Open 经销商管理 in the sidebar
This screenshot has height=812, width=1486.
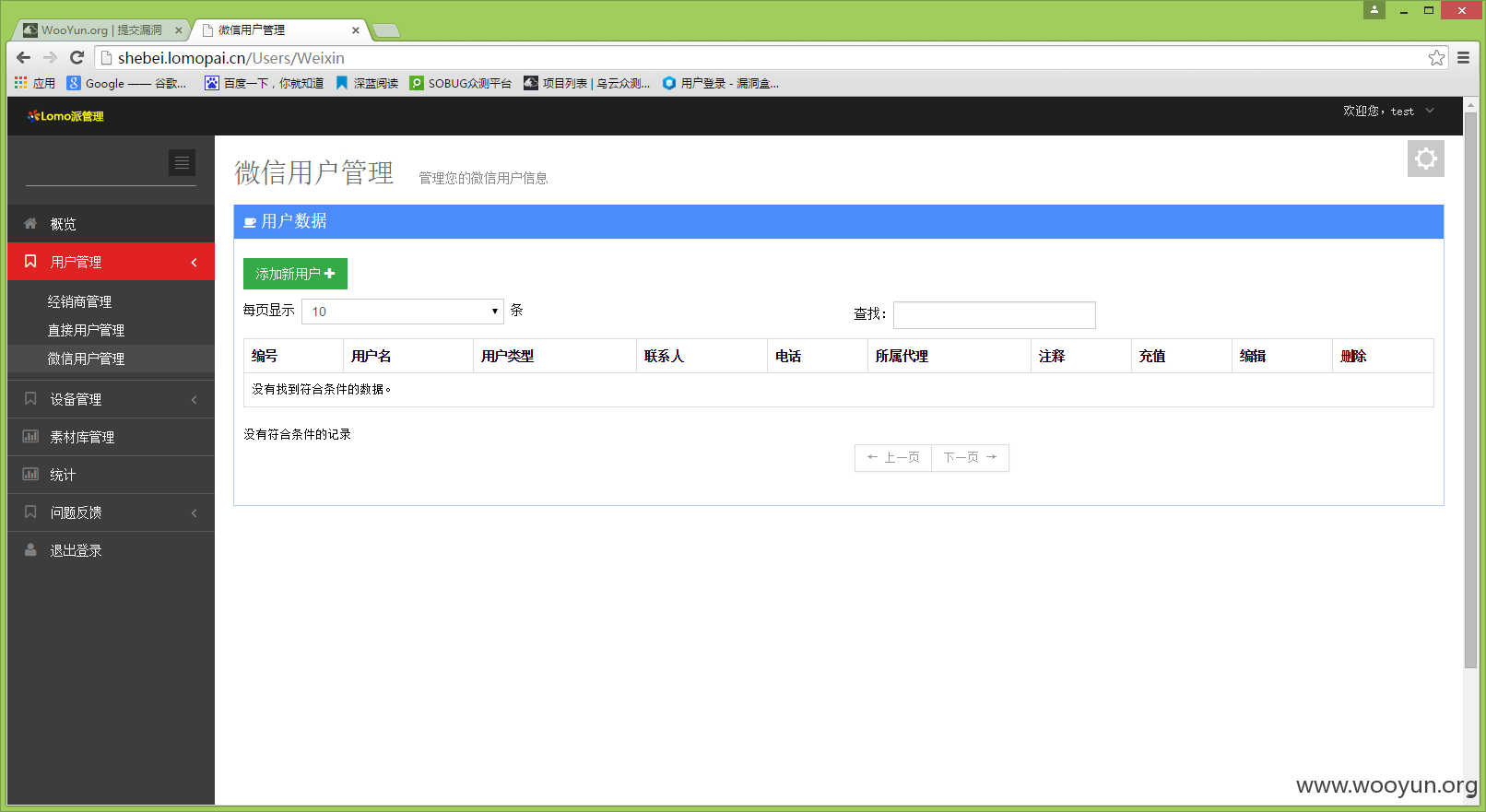pyautogui.click(x=79, y=301)
